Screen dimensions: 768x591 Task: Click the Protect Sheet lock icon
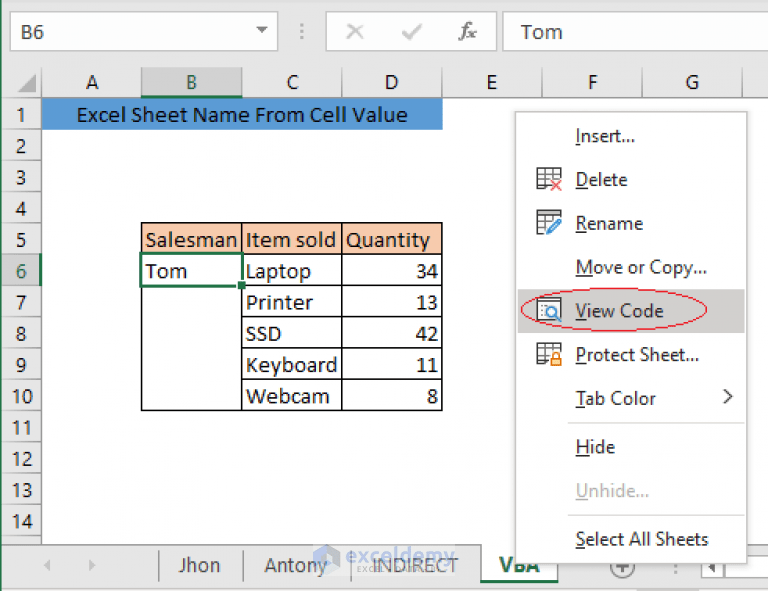pos(549,354)
